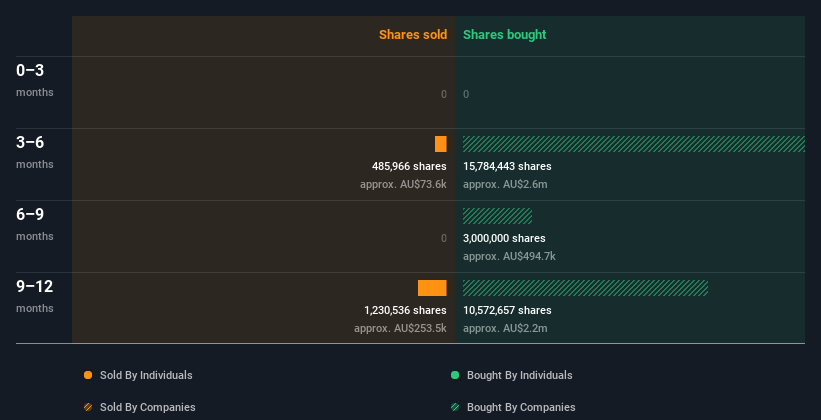Click the orange Sold By Individuals legend dot
Viewport: 821px width, 420px height.
(x=88, y=375)
